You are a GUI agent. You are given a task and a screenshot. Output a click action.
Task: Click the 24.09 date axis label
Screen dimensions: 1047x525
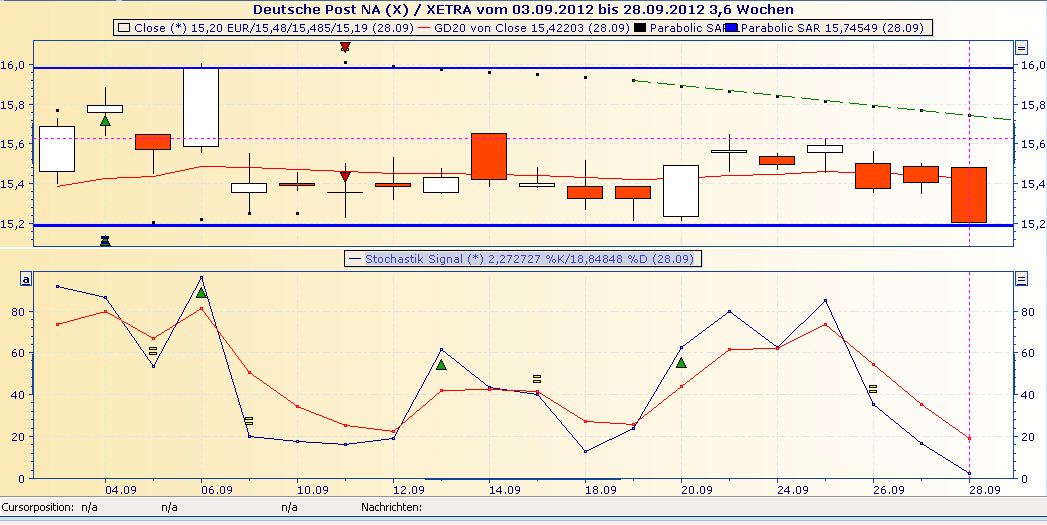pyautogui.click(x=793, y=490)
